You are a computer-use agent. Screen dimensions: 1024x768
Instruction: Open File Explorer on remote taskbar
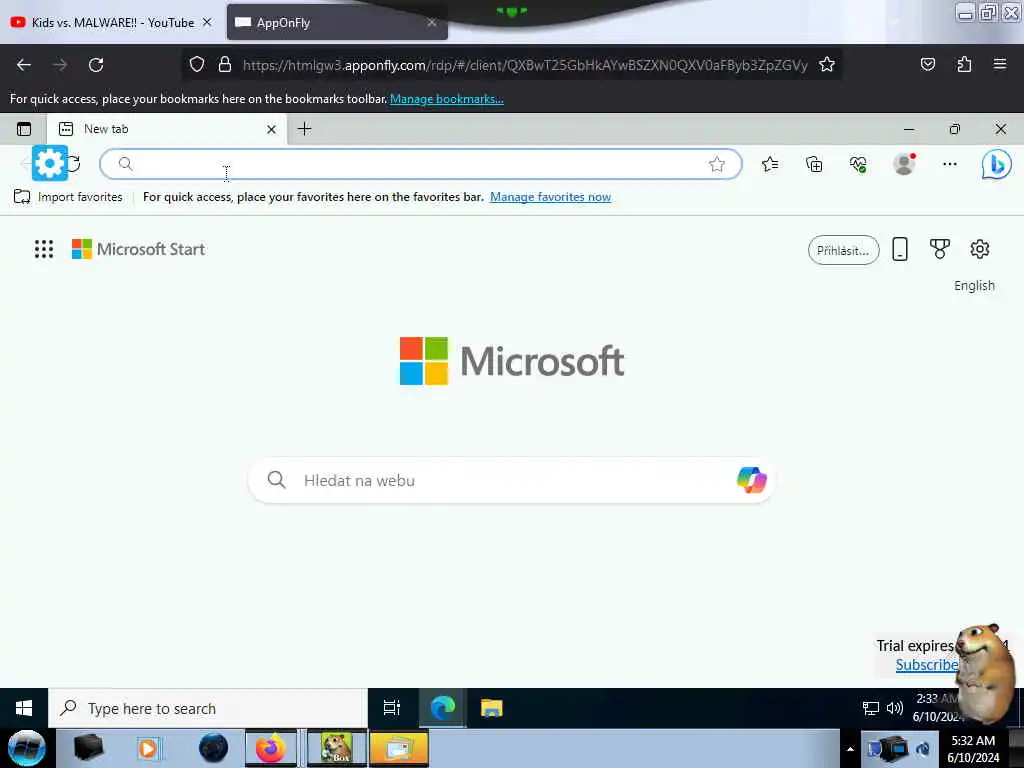[x=491, y=708]
